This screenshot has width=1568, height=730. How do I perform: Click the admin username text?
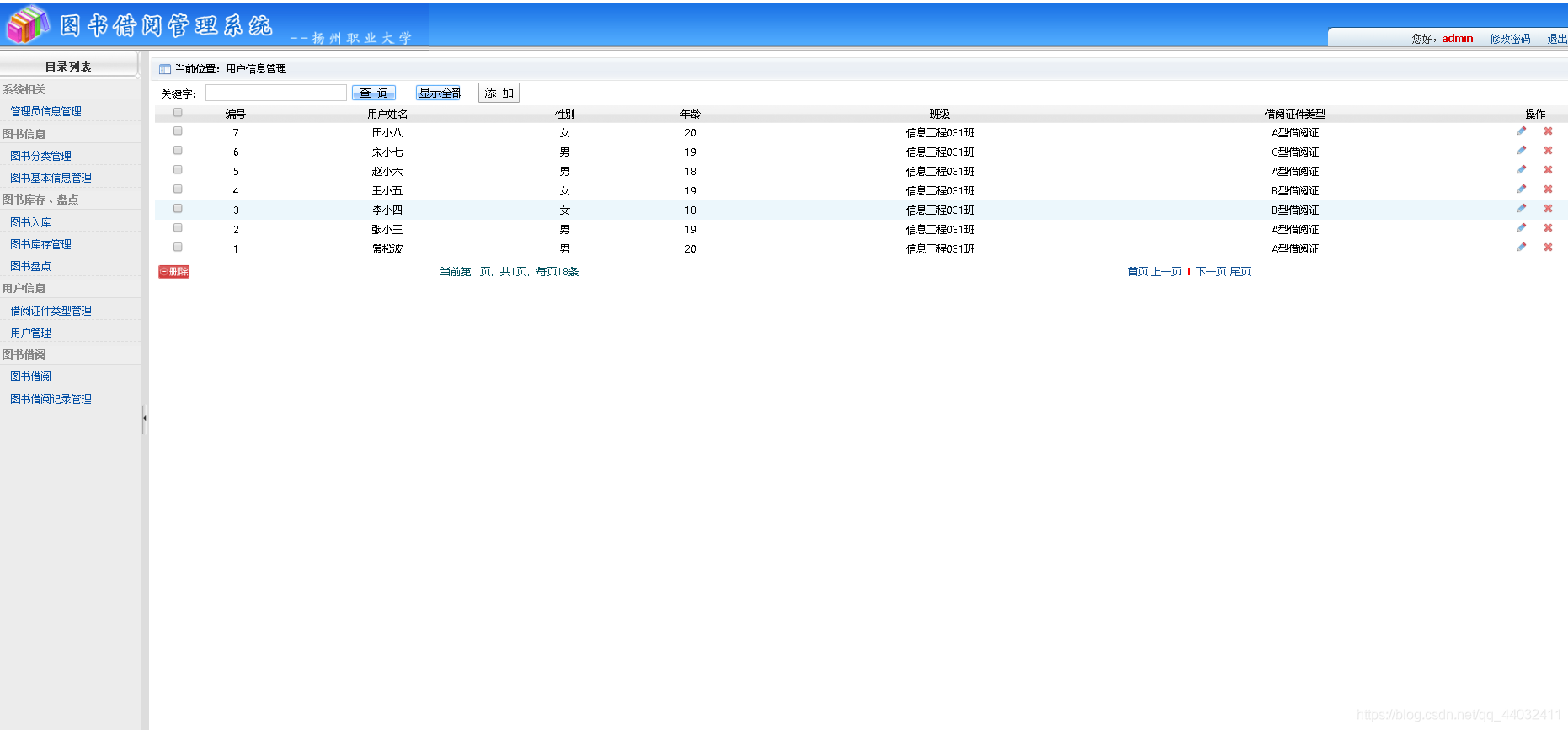[1458, 38]
